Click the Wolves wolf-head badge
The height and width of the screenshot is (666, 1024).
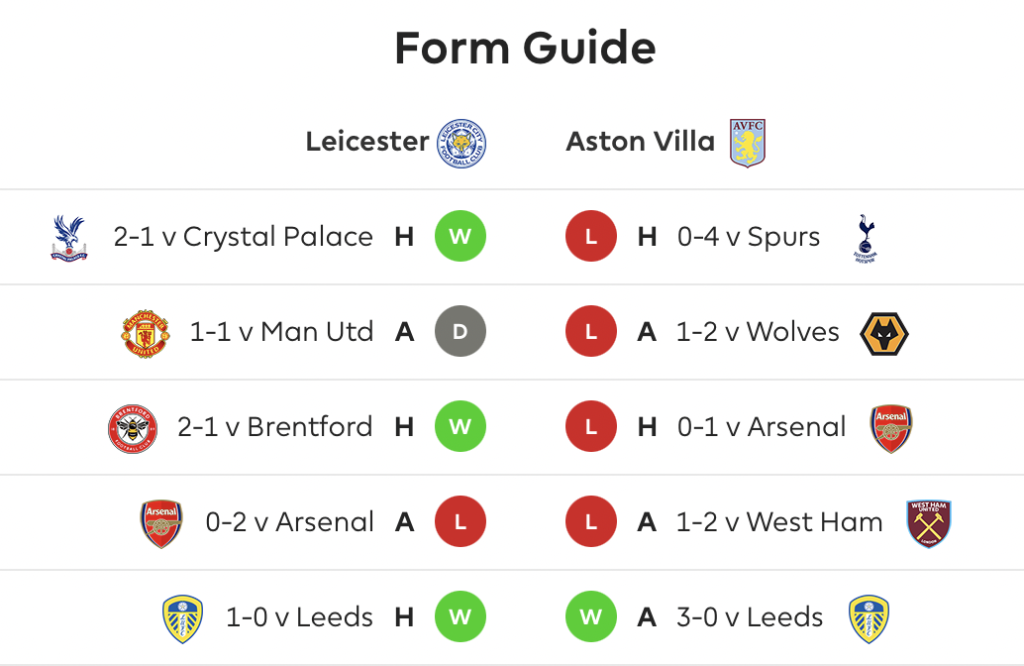[x=884, y=333]
